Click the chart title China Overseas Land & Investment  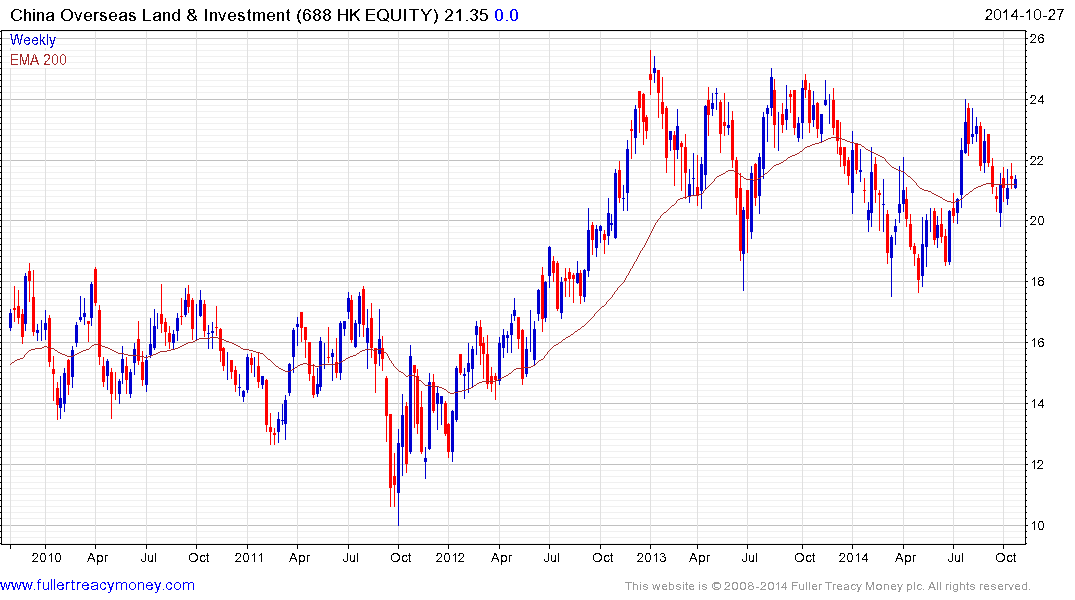(151, 15)
